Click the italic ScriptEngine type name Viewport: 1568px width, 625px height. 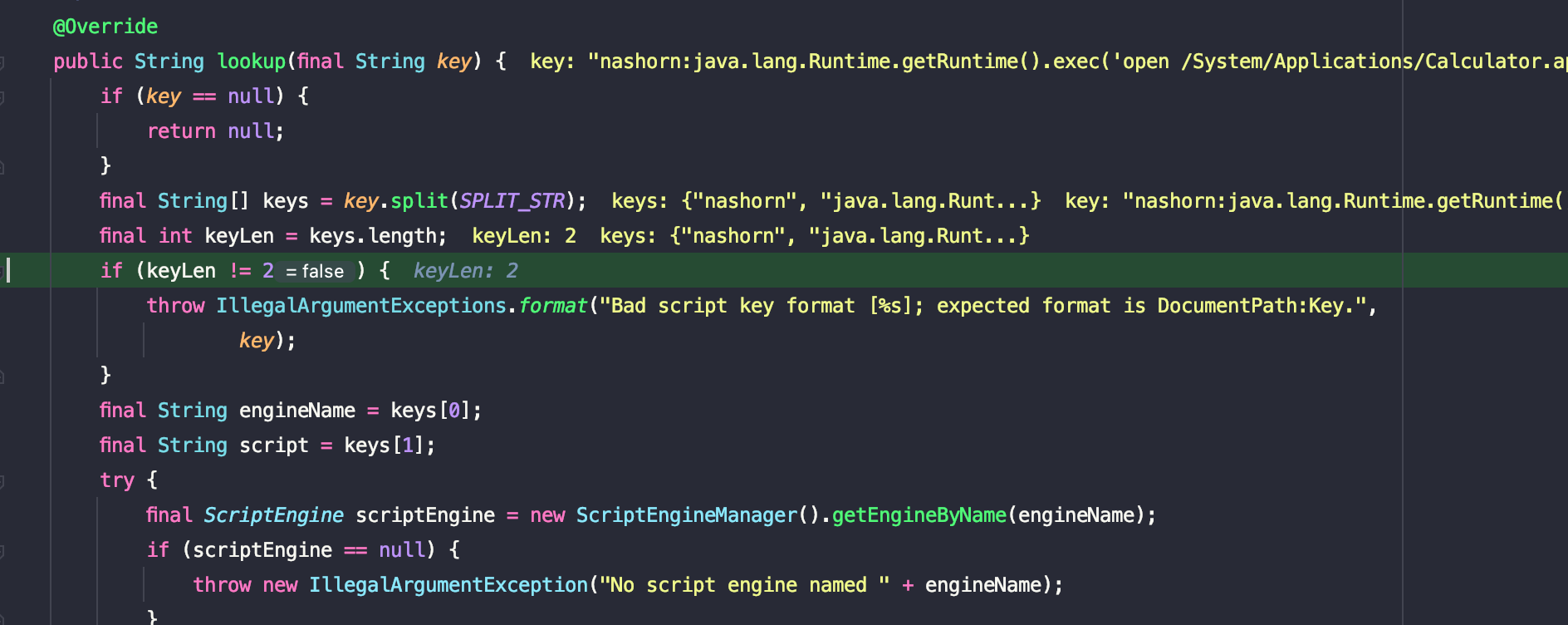274,515
